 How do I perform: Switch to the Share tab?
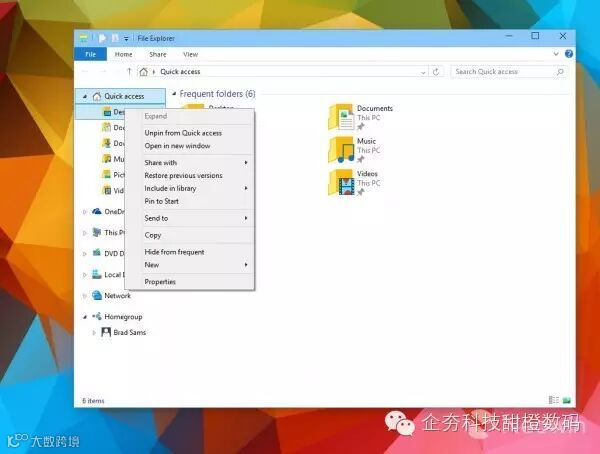tap(158, 54)
